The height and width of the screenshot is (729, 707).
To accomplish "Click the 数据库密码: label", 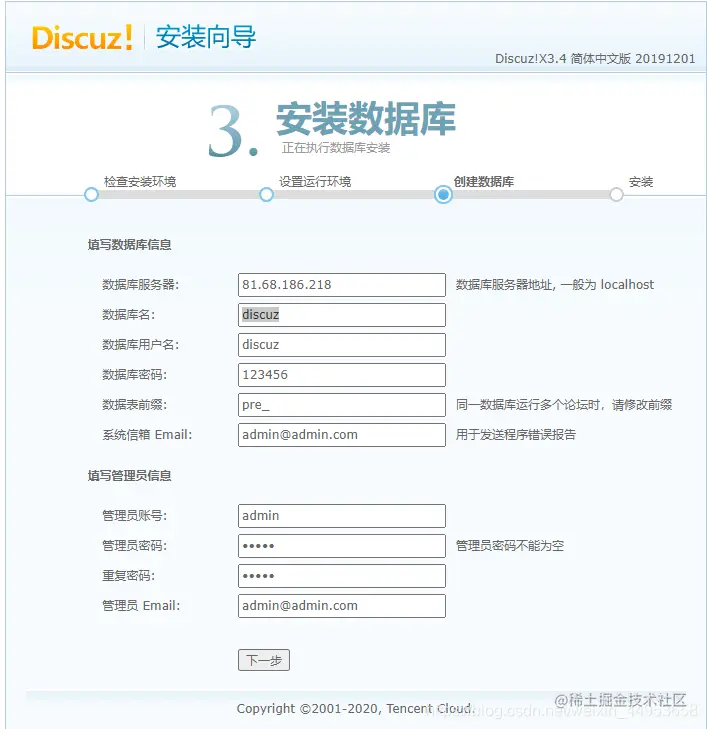I will pyautogui.click(x=134, y=375).
